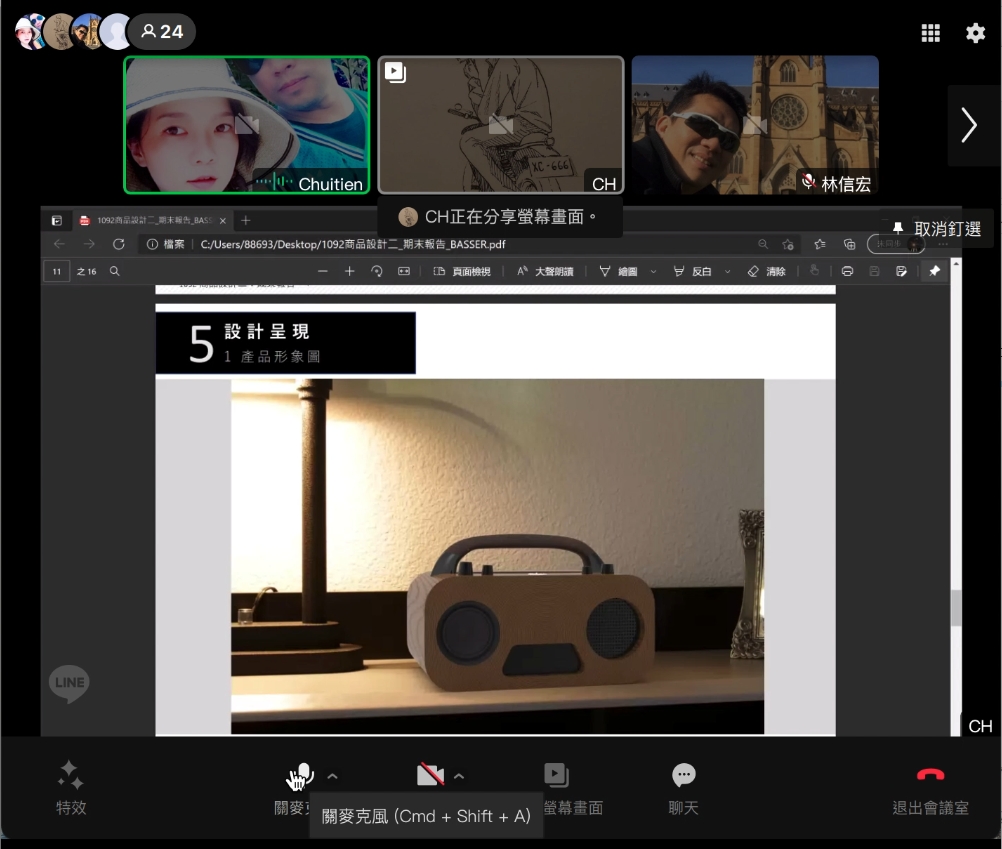This screenshot has width=1002, height=849.
Task: Click the 取消釘選 unpin button
Action: [938, 229]
